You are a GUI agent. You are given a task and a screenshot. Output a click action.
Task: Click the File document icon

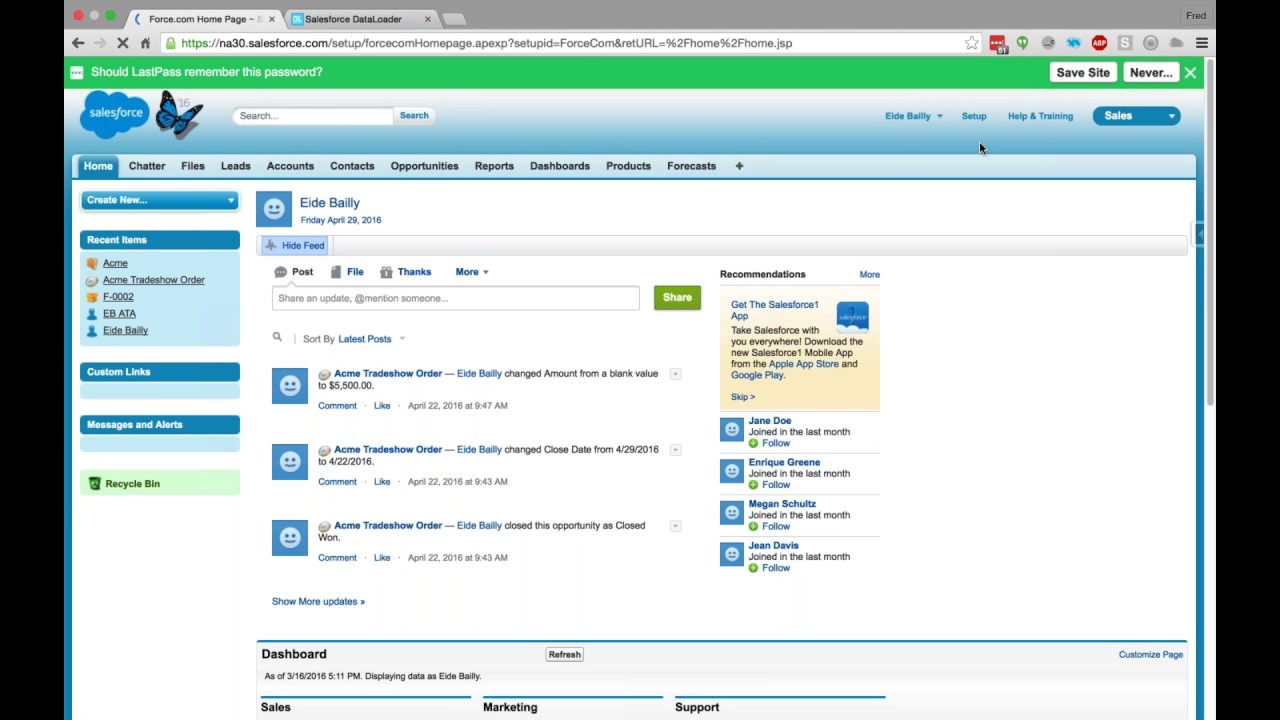coord(336,272)
